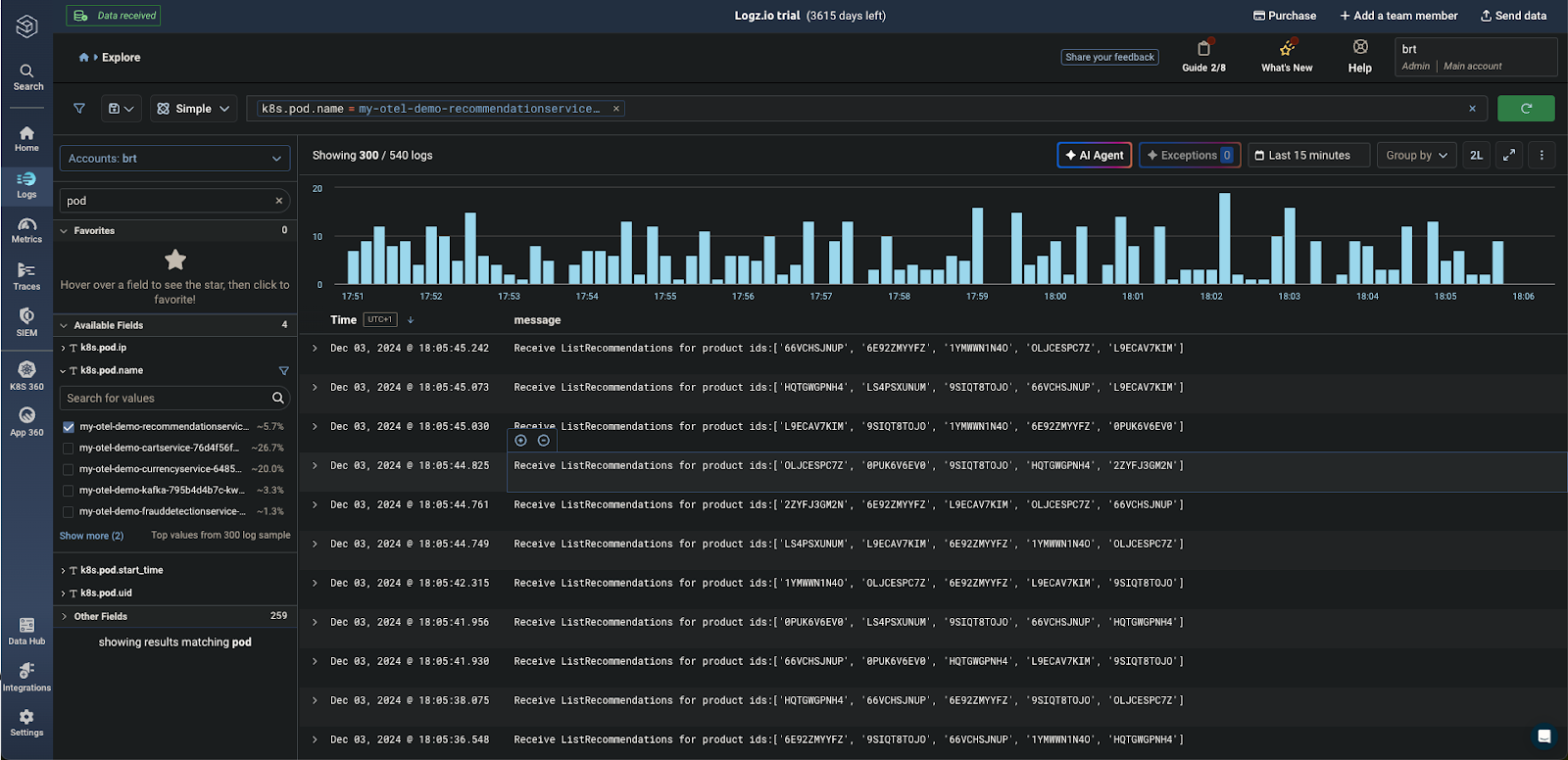This screenshot has height=760, width=1568.
Task: Clear the entire query bar
Action: (x=1472, y=109)
